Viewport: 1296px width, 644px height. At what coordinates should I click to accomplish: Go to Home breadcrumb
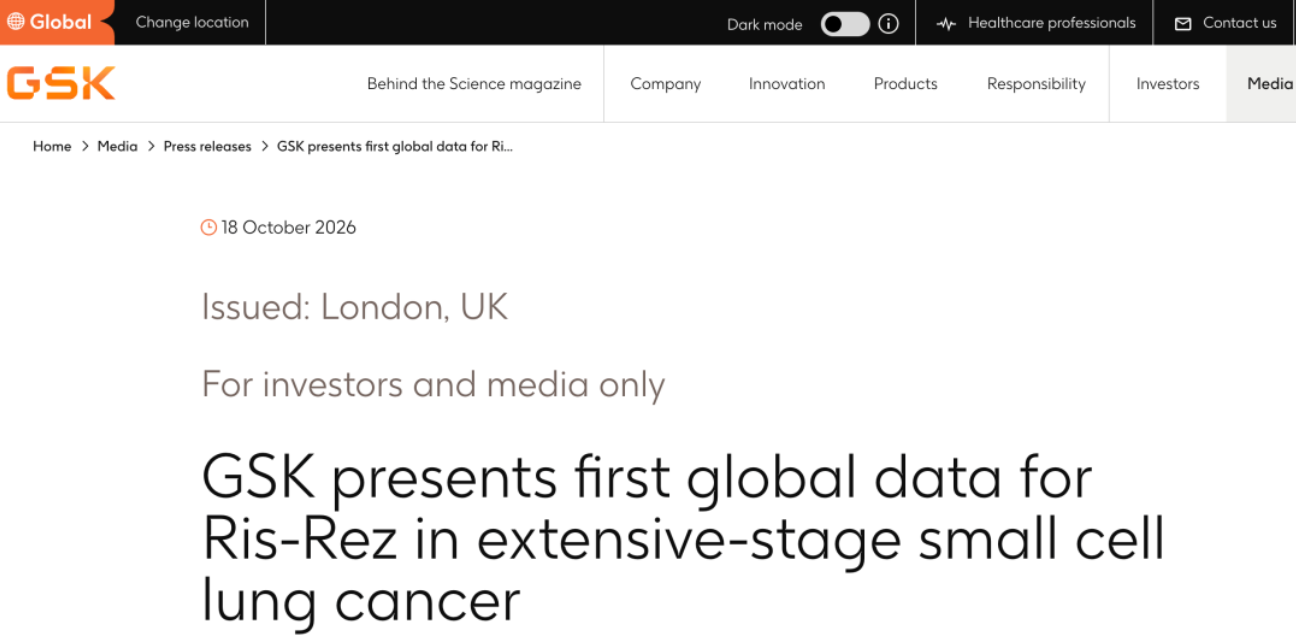coord(52,146)
